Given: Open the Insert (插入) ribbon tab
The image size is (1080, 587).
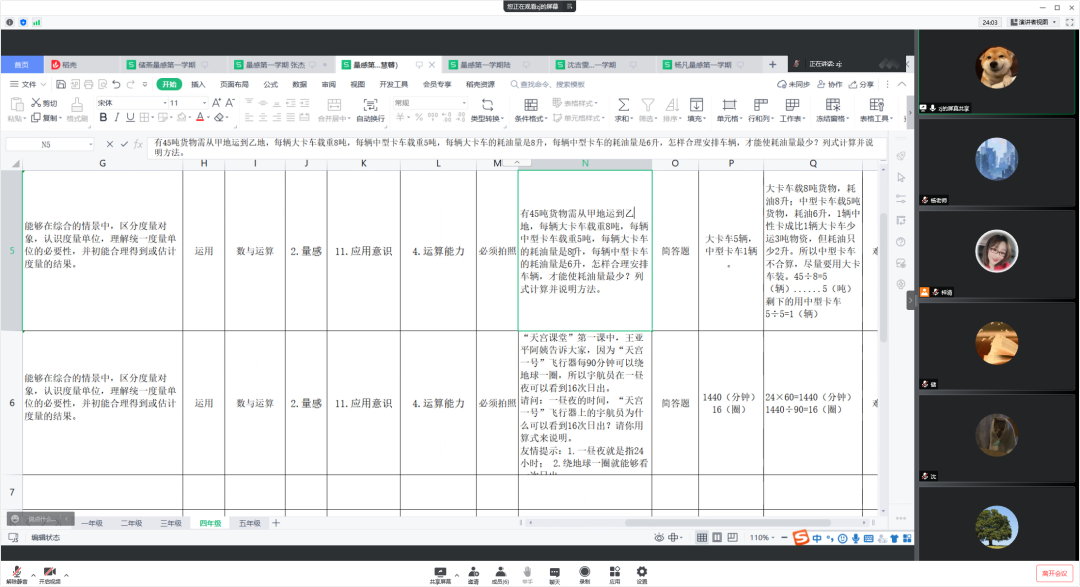Looking at the screenshot, I should pyautogui.click(x=198, y=84).
